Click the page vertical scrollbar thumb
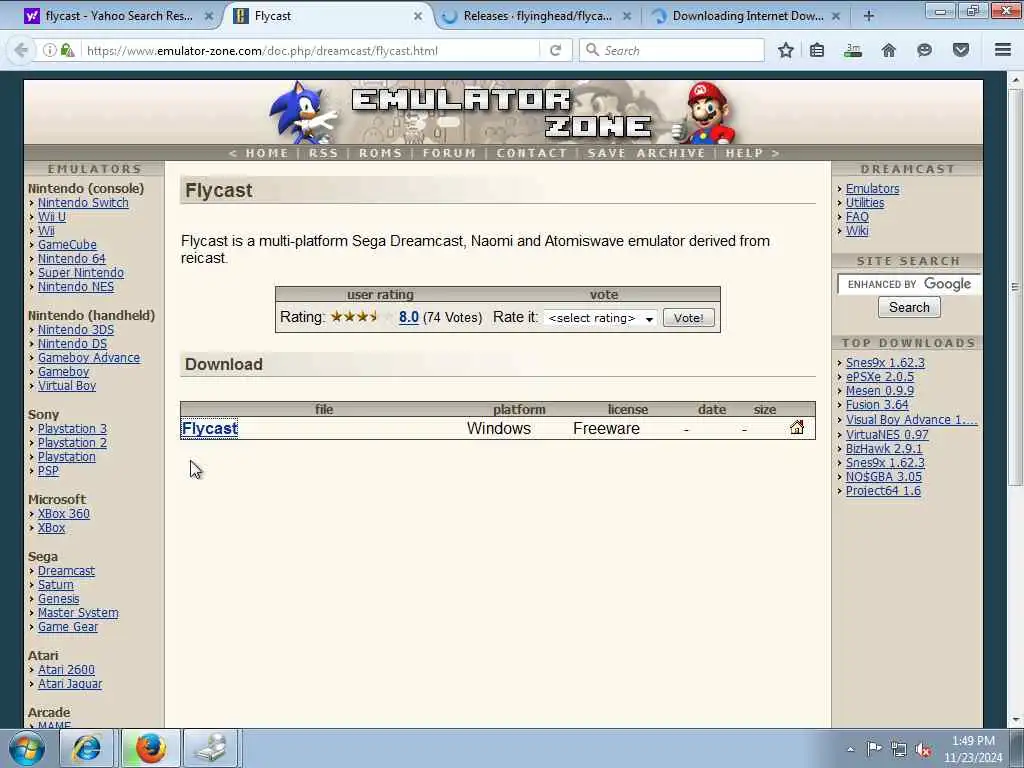Screen dimensions: 1024x768 tap(1014, 287)
